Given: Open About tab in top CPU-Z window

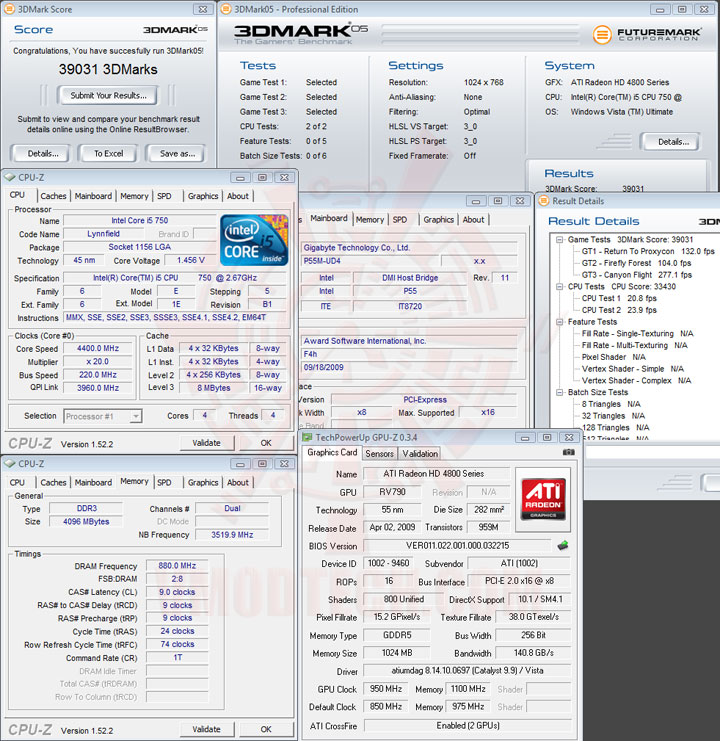Looking at the screenshot, I should [x=238, y=196].
